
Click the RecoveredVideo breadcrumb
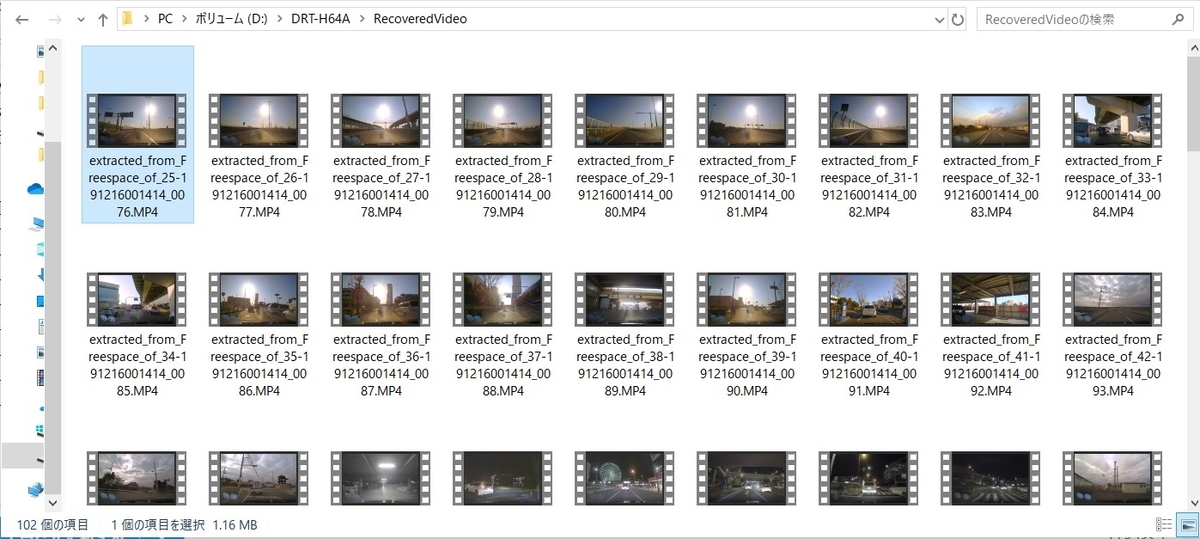pyautogui.click(x=419, y=19)
